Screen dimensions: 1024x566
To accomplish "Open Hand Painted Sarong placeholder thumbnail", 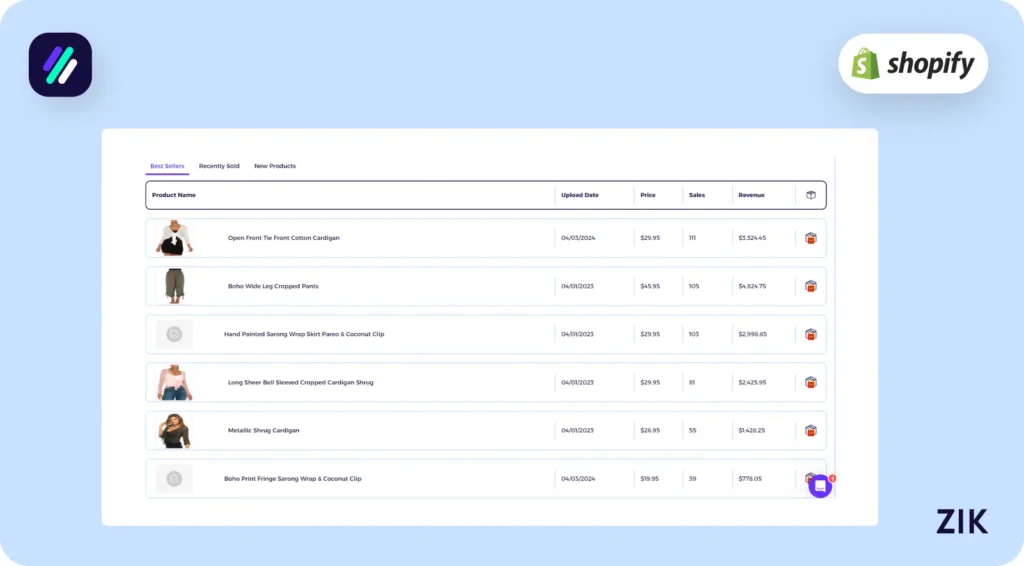I will (x=174, y=334).
